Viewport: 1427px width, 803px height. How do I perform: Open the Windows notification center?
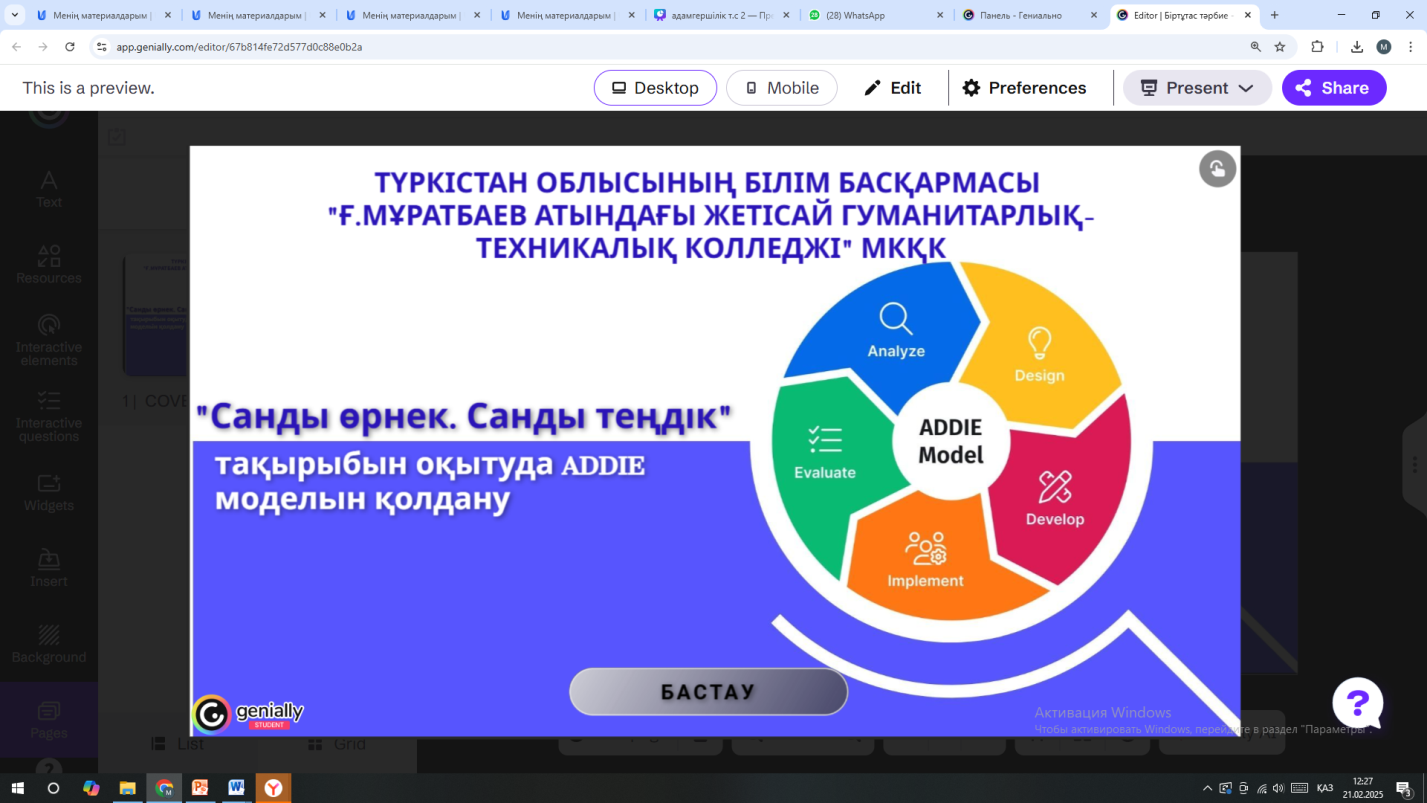click(1404, 788)
